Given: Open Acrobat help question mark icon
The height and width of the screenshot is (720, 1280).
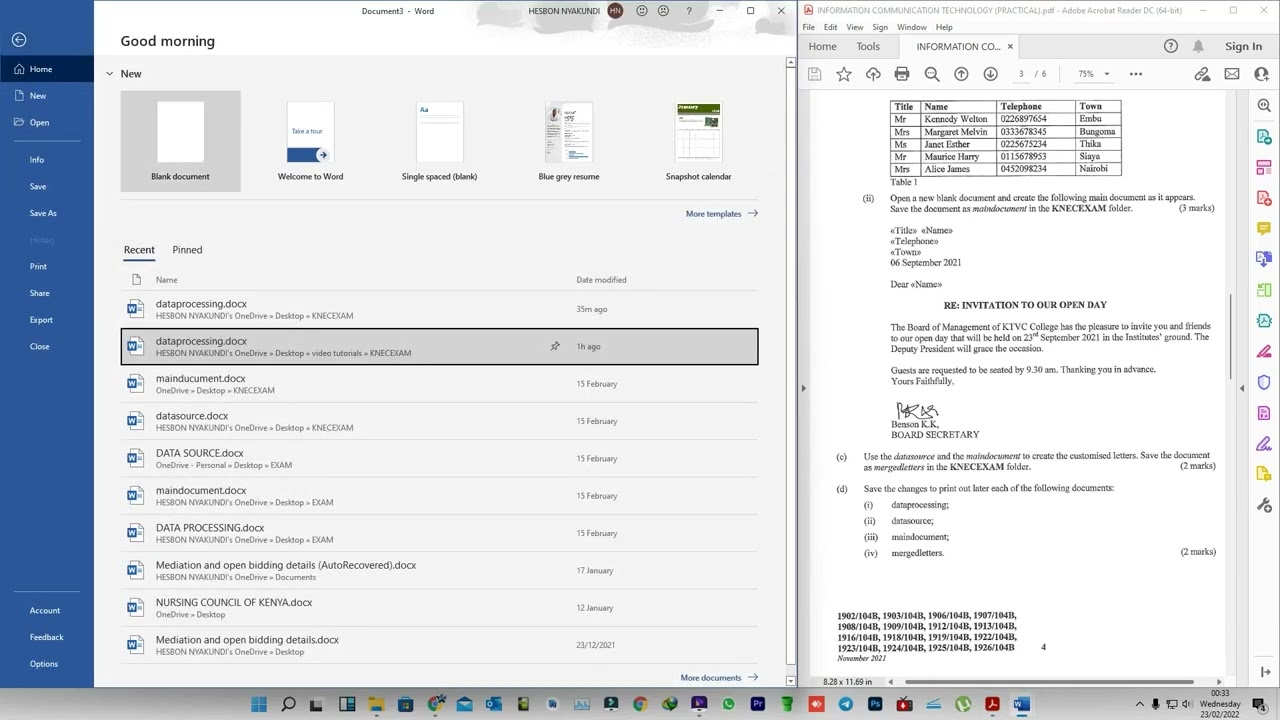Looking at the screenshot, I should coord(1171,46).
